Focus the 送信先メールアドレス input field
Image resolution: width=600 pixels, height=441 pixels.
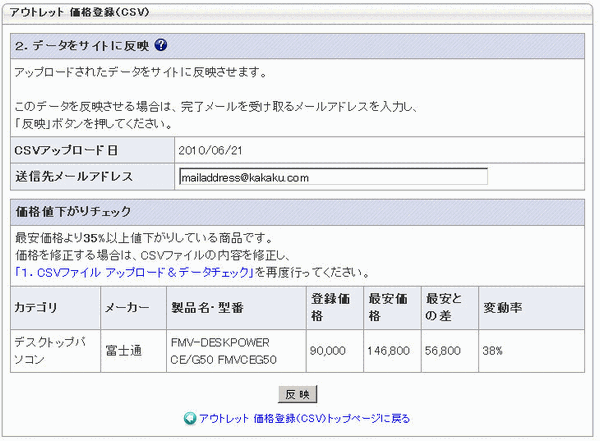coord(333,177)
